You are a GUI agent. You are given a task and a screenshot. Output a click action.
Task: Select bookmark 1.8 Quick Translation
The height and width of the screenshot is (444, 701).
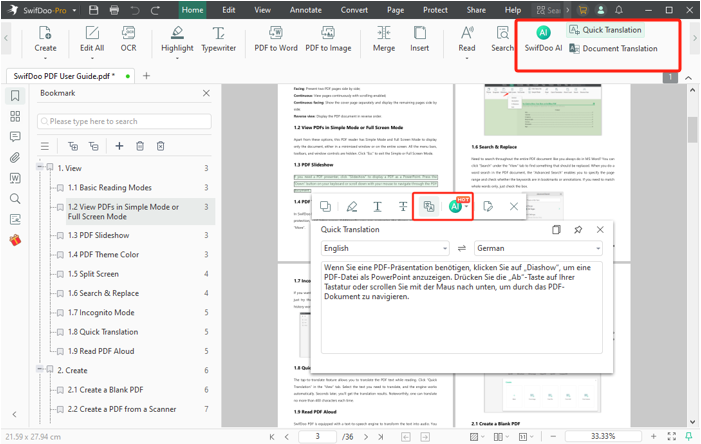point(103,332)
